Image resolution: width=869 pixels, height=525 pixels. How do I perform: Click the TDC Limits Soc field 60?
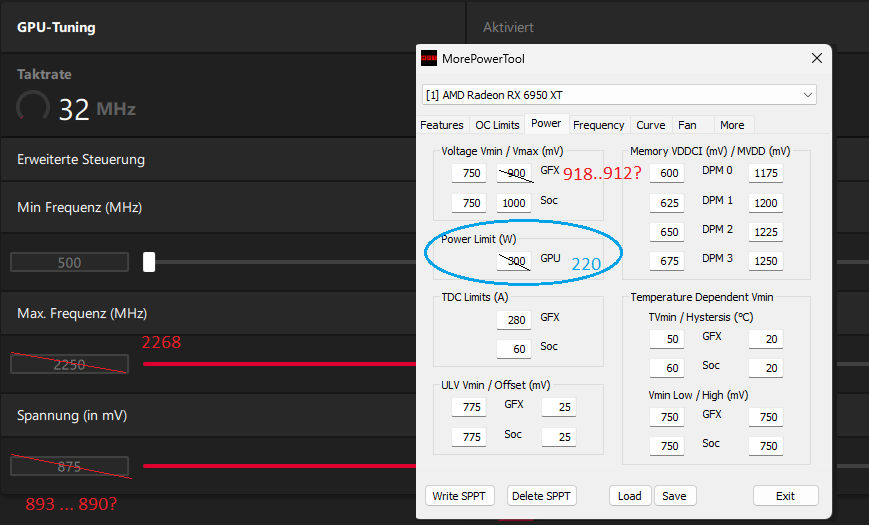click(514, 349)
